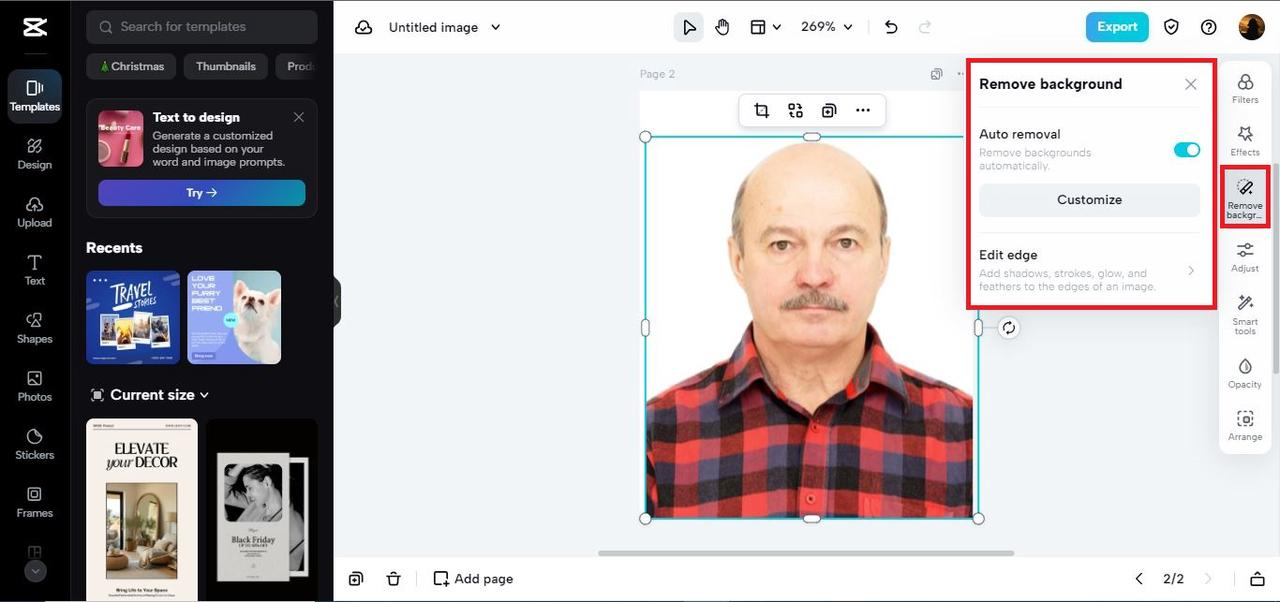Go to the previous page arrow
Image resolution: width=1280 pixels, height=602 pixels.
(1138, 579)
